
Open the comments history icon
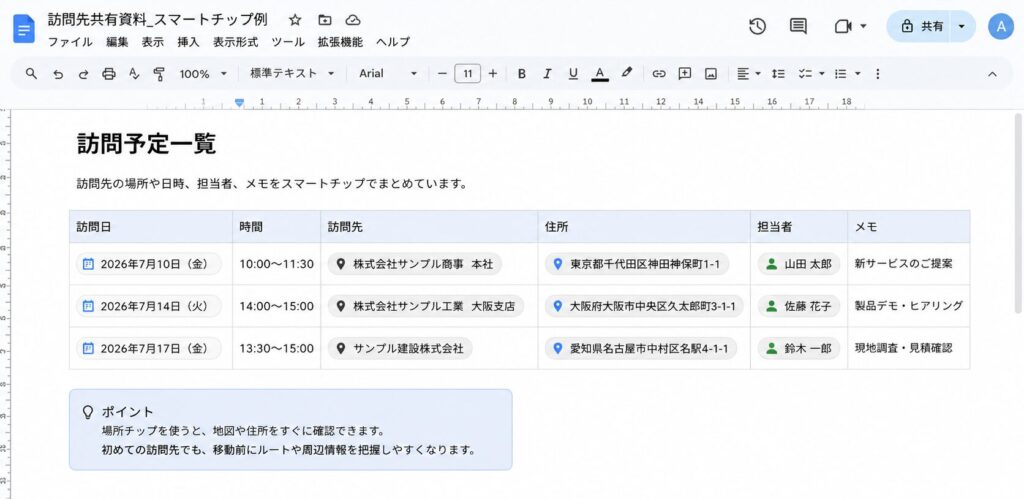(797, 26)
